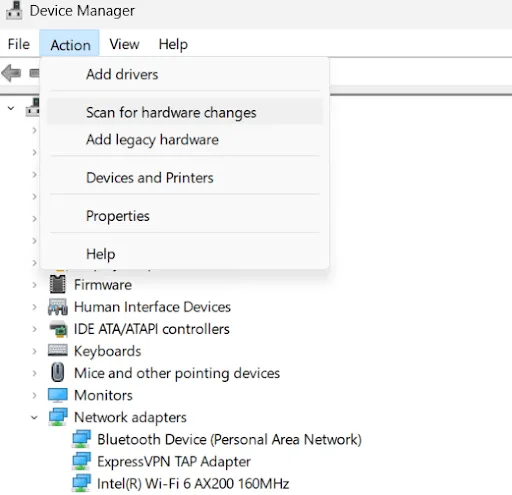Click the IDE ATA/ATAPI controllers icon
The height and width of the screenshot is (495, 512).
(x=58, y=329)
